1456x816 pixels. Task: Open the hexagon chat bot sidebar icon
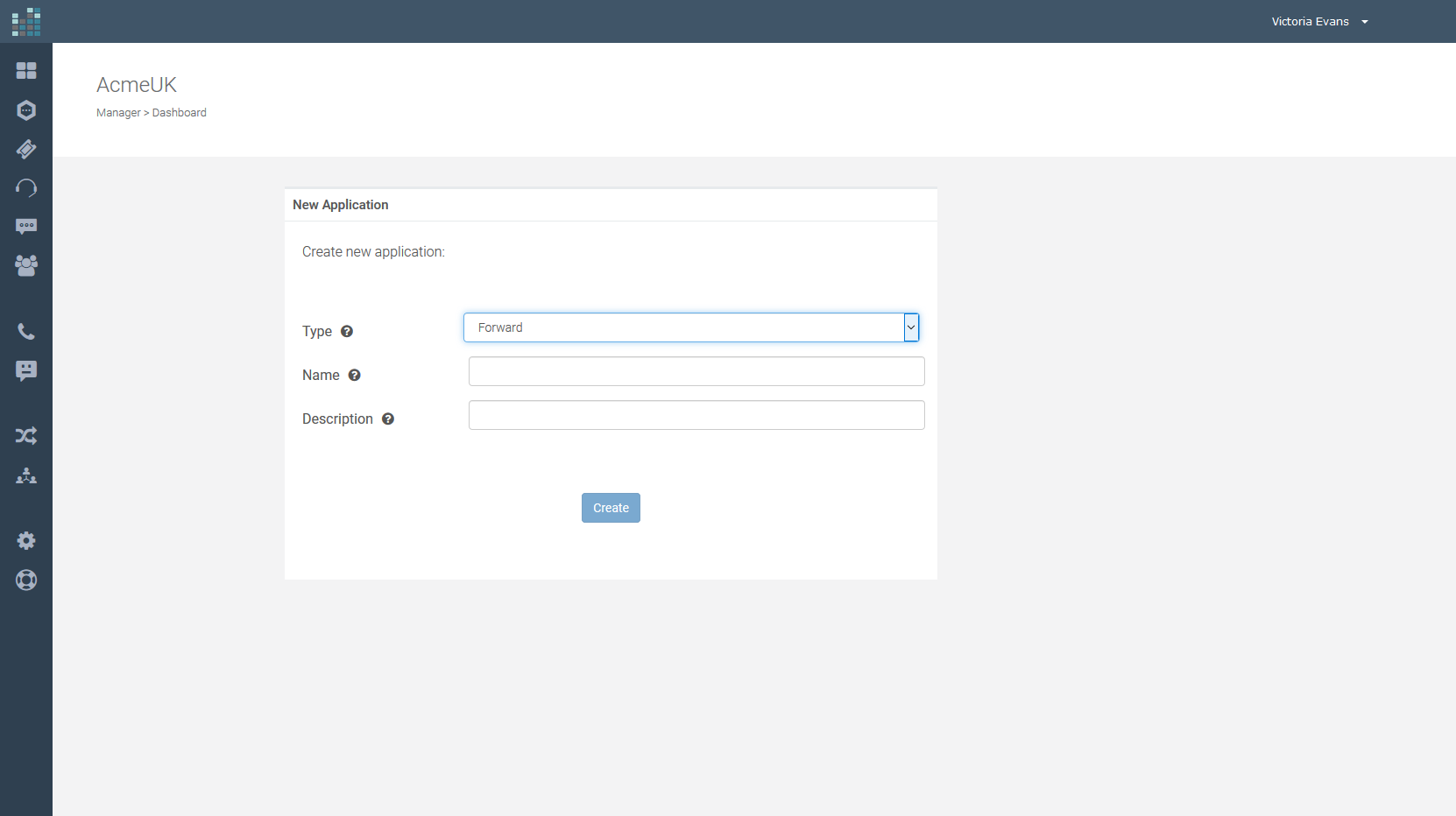(26, 110)
